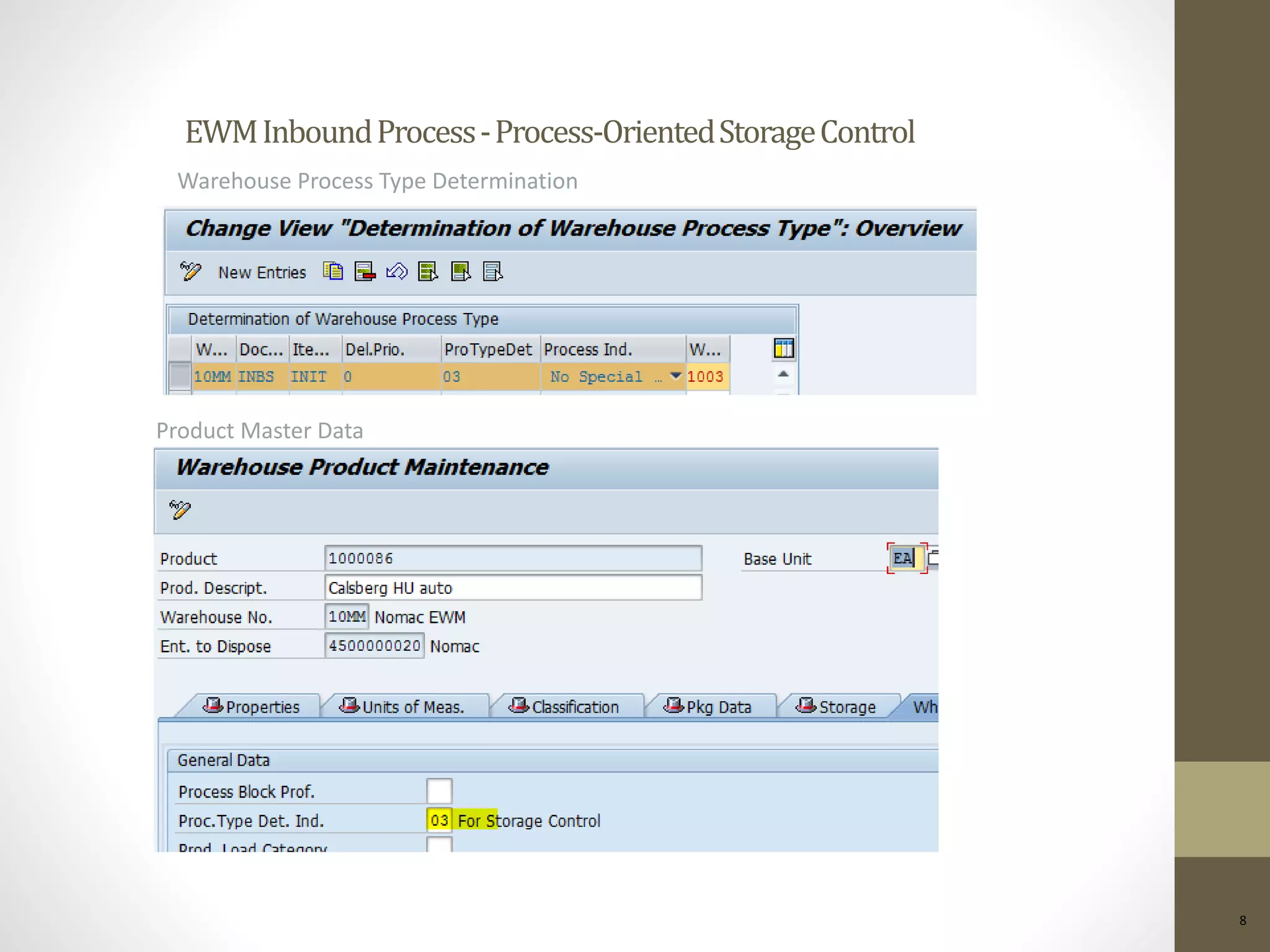Image resolution: width=1270 pixels, height=952 pixels.
Task: Open the Process Ind. dropdown showing No Special
Action: tap(676, 376)
